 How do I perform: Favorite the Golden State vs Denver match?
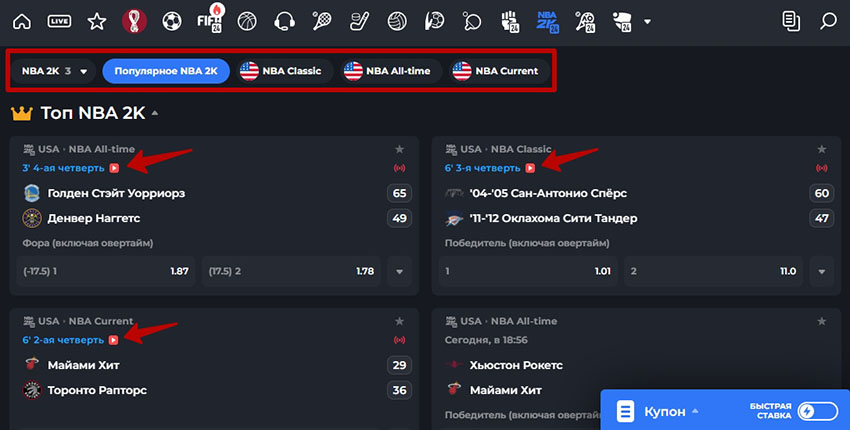tap(400, 149)
